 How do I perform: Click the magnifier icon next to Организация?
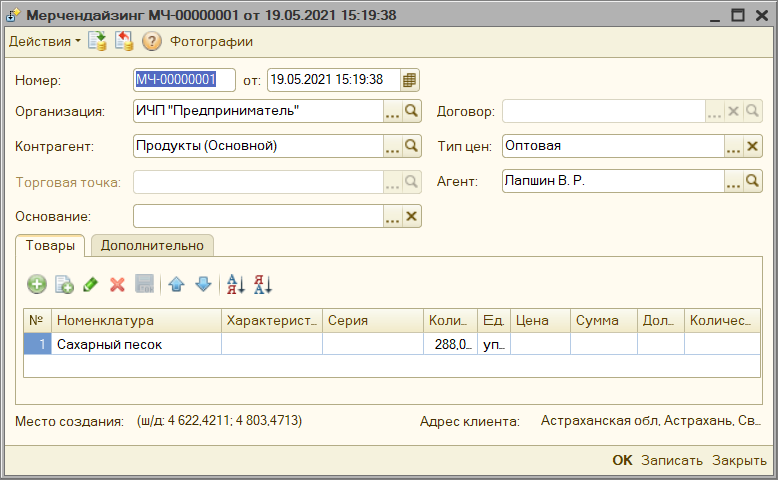411,111
